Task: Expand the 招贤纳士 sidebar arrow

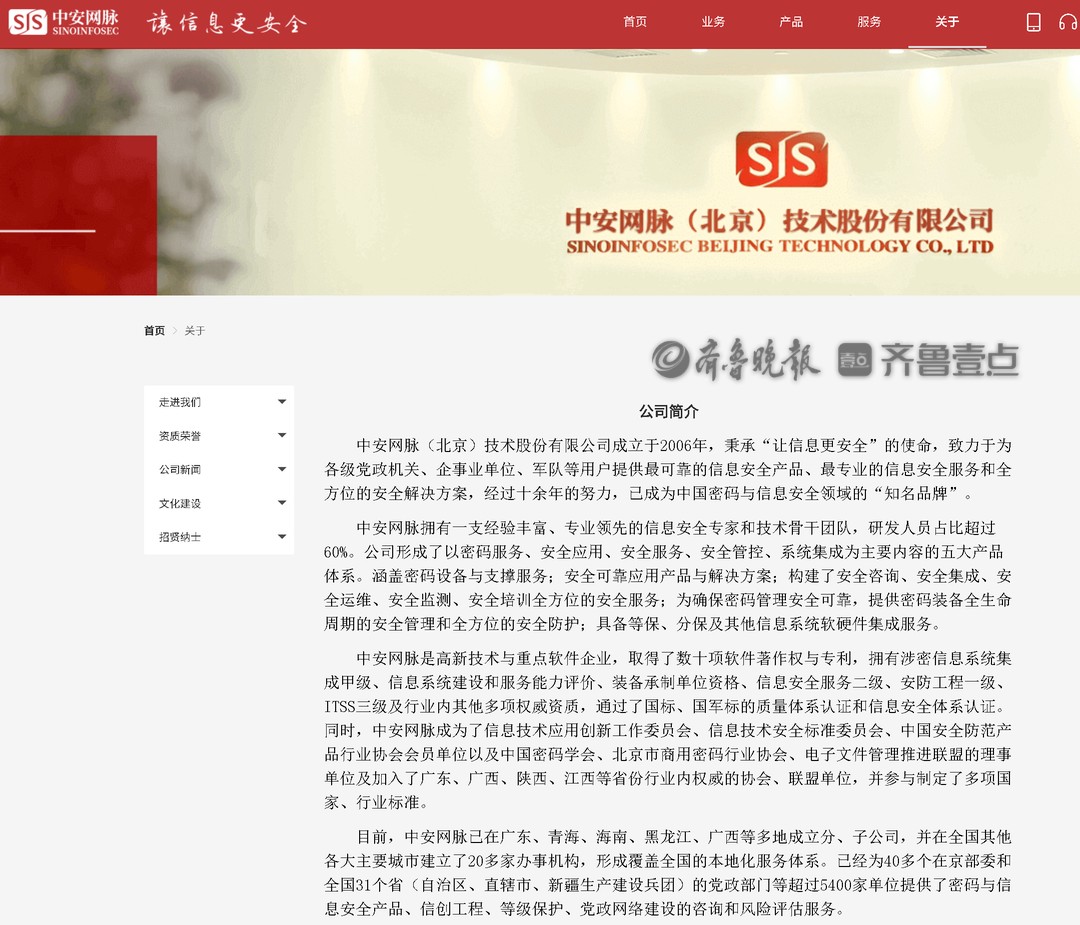Action: point(282,537)
